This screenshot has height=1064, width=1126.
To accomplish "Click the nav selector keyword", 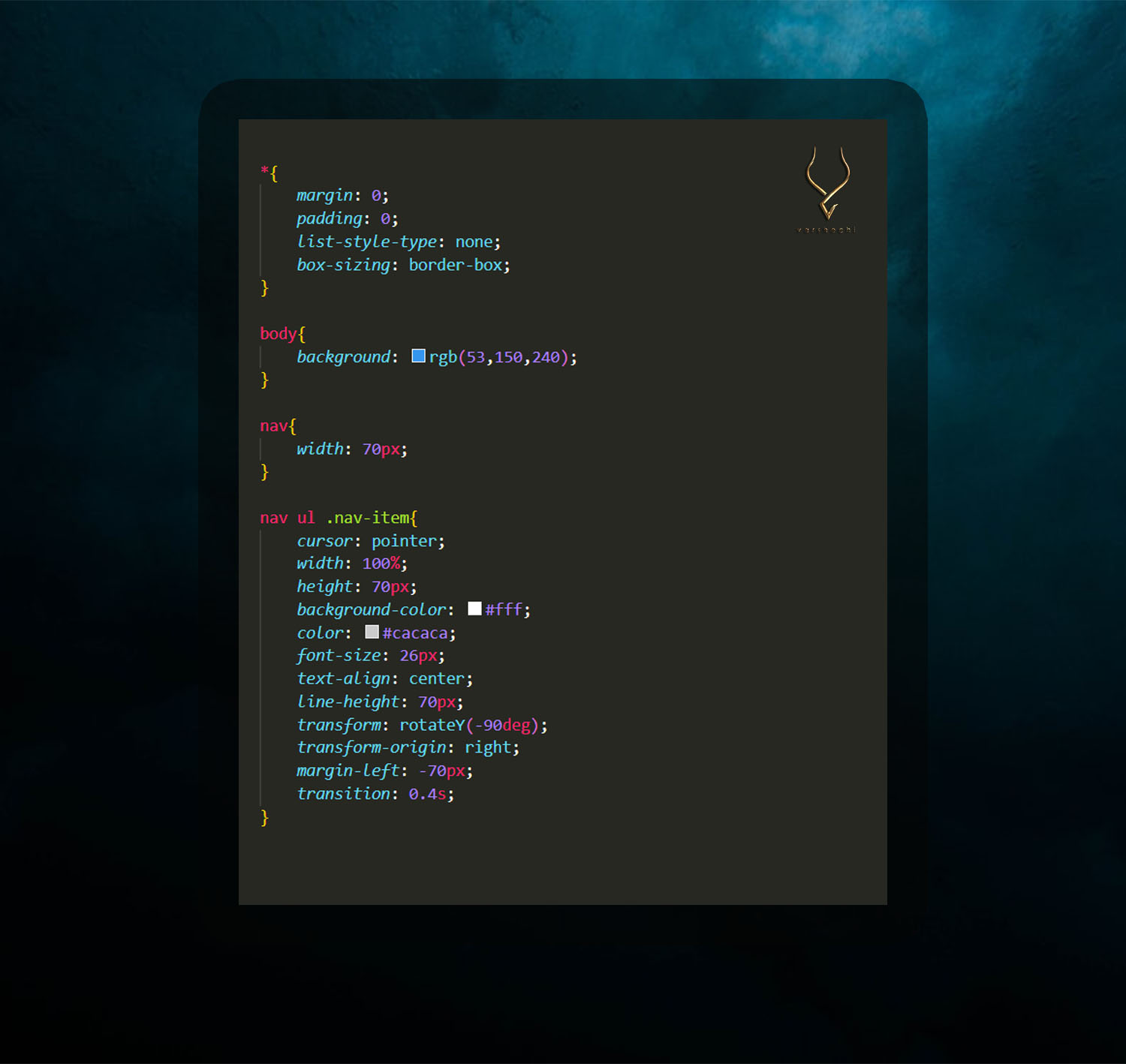I will (273, 425).
